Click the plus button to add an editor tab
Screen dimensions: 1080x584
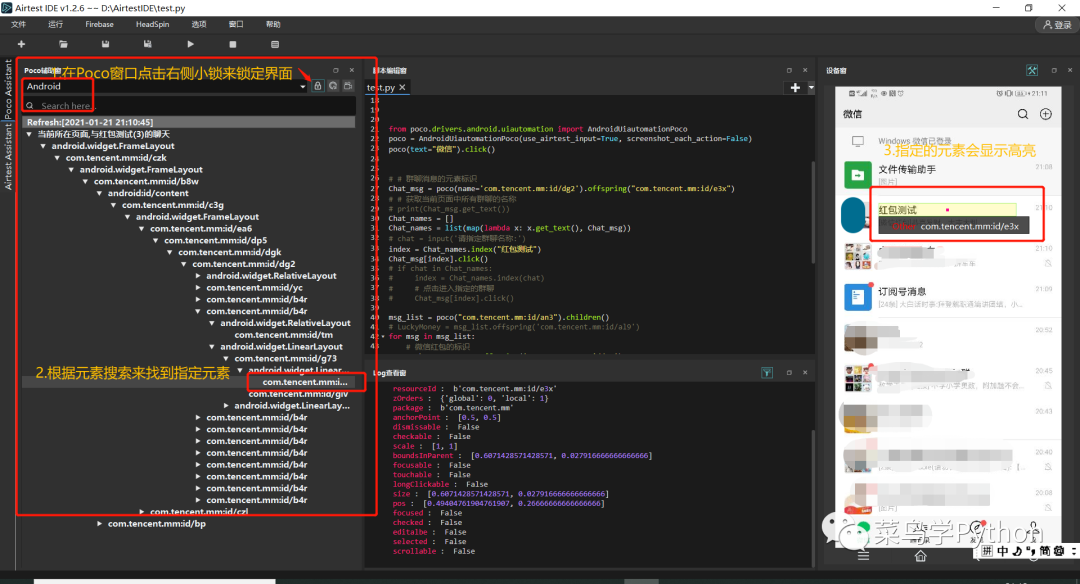795,87
